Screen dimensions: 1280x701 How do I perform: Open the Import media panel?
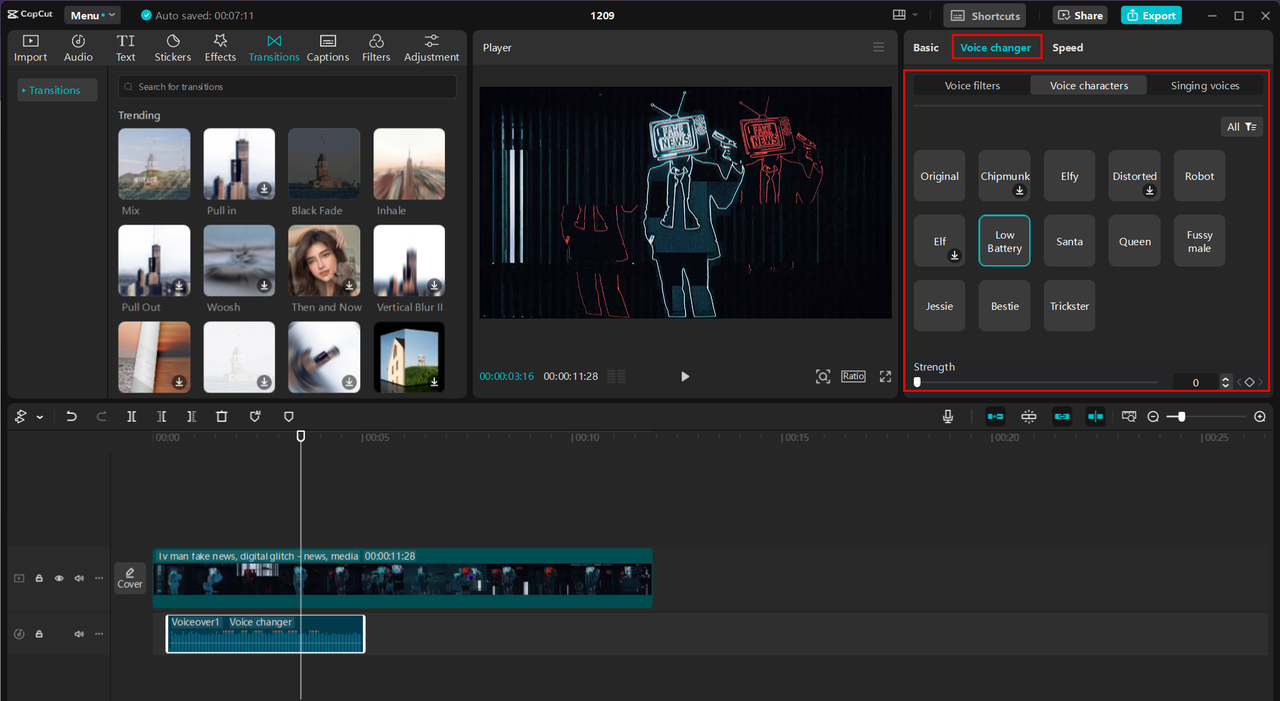point(30,48)
